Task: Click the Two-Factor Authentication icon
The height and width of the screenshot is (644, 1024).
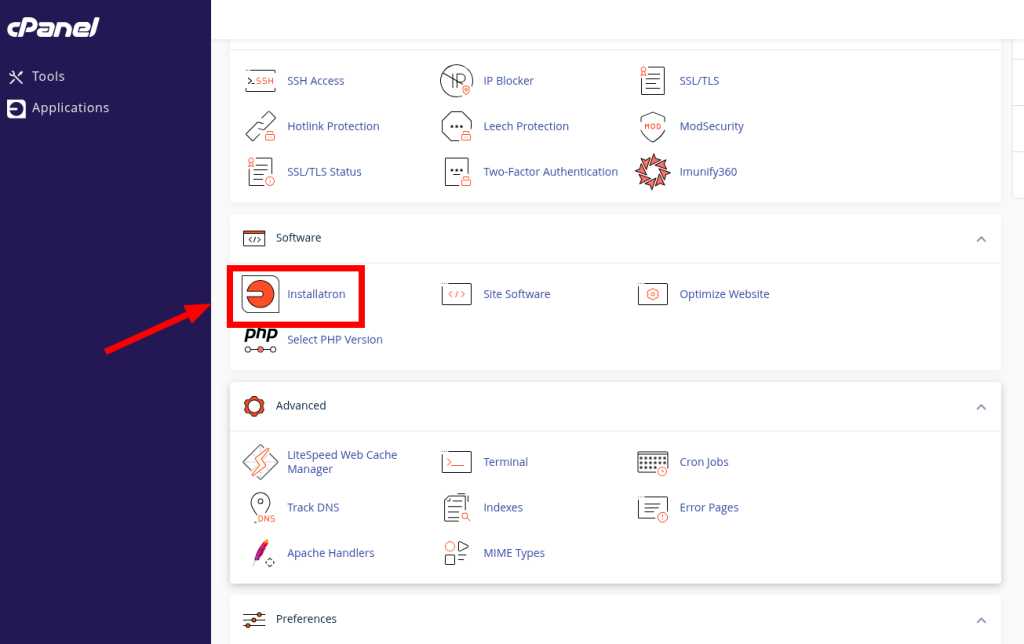Action: [456, 172]
